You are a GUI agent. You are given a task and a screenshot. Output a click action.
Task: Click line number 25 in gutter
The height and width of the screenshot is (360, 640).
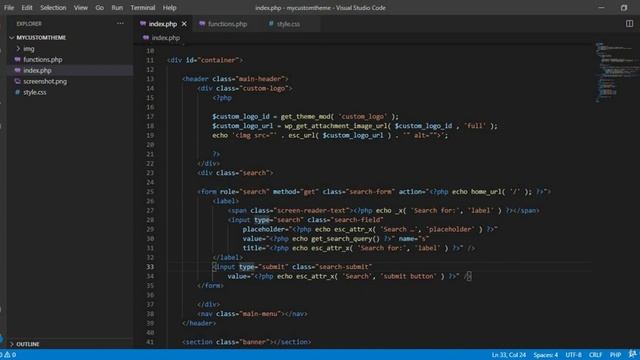(150, 192)
